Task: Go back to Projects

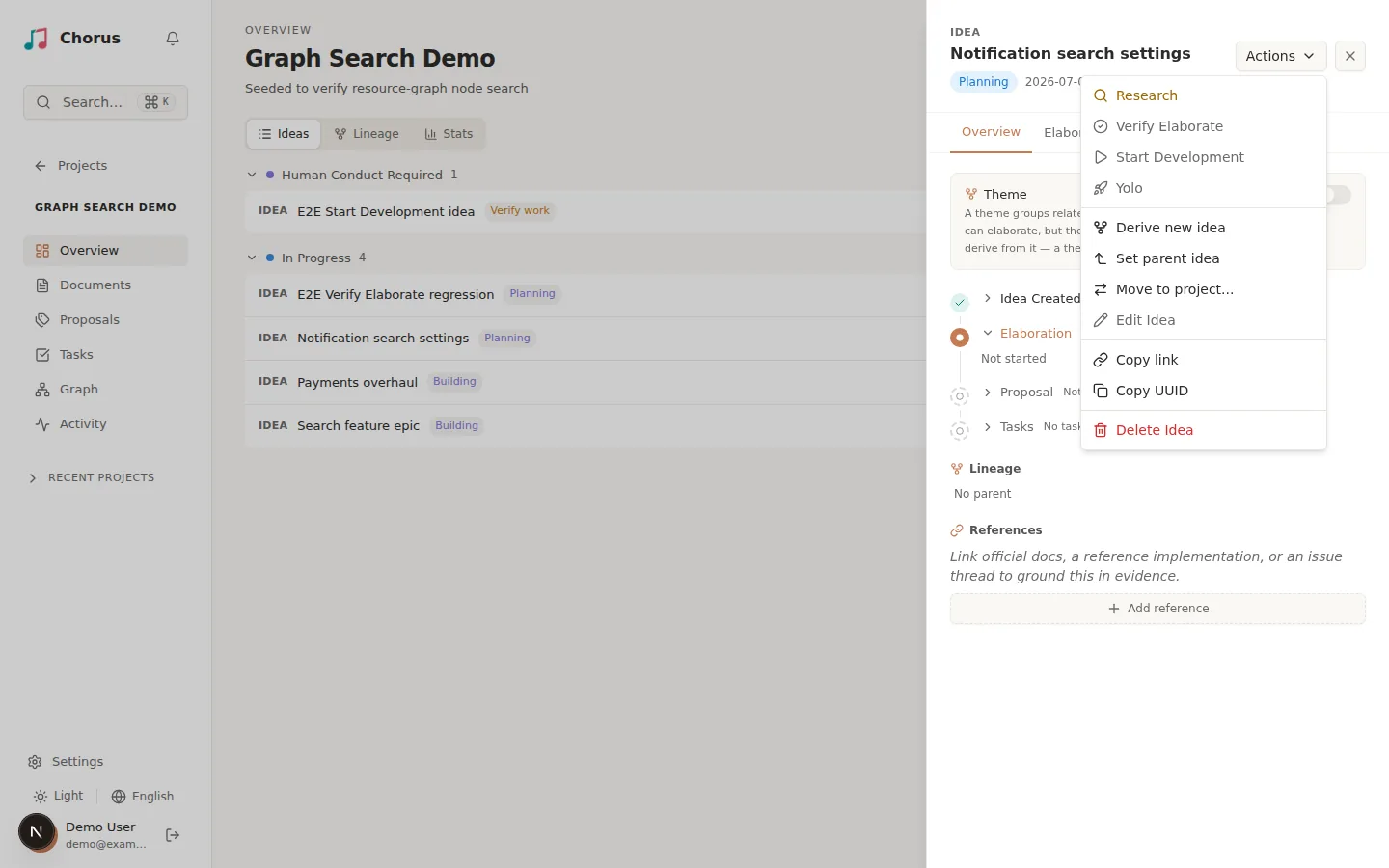Action: coord(70,166)
